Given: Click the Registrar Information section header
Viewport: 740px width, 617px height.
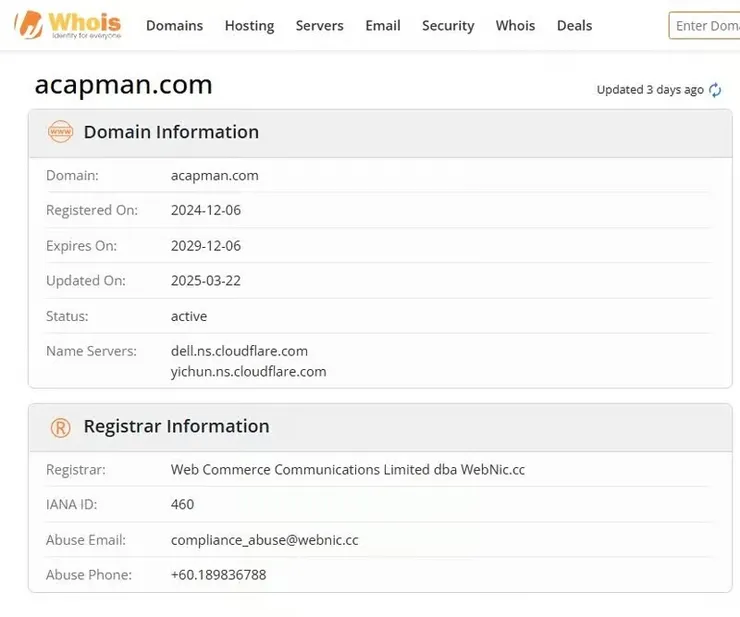Looking at the screenshot, I should pyautogui.click(x=176, y=427).
